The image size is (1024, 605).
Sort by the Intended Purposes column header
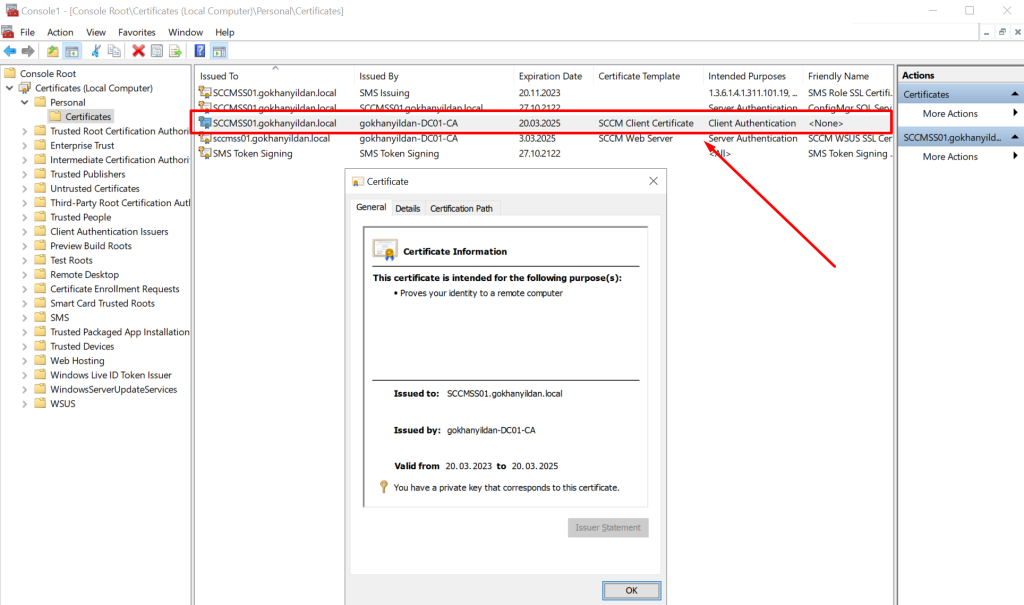click(752, 76)
